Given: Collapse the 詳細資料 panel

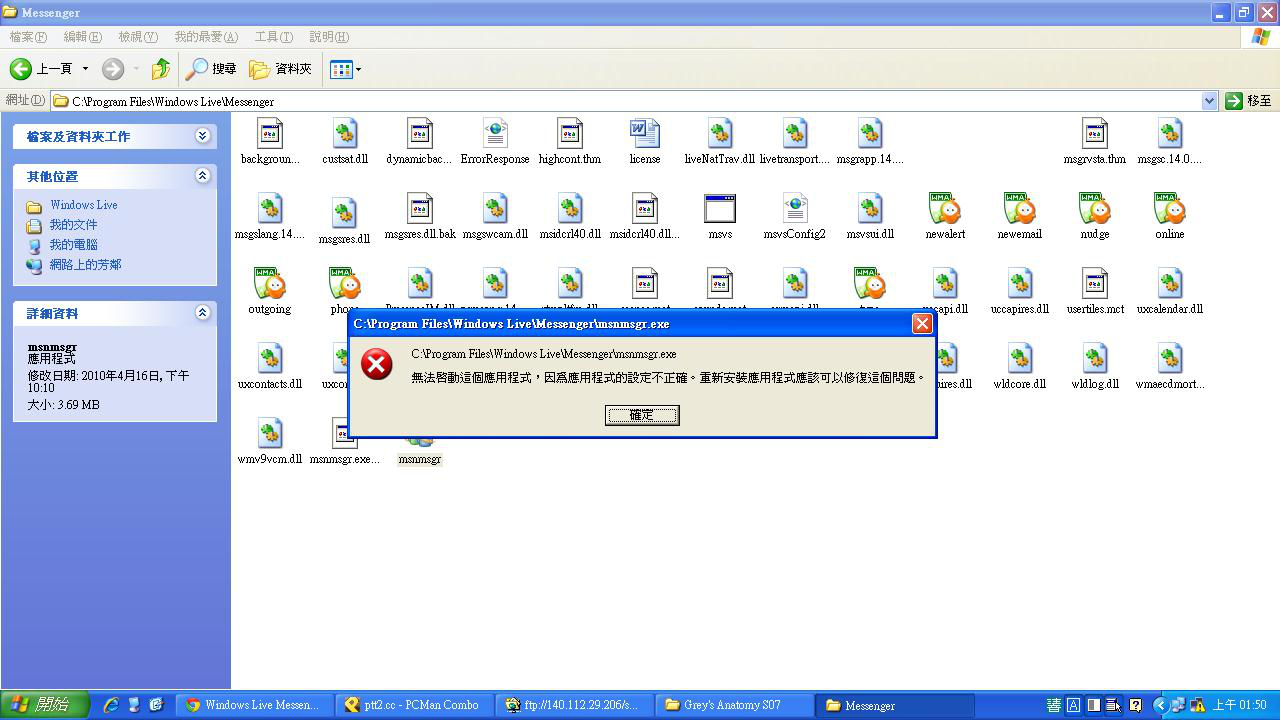Looking at the screenshot, I should (x=203, y=313).
